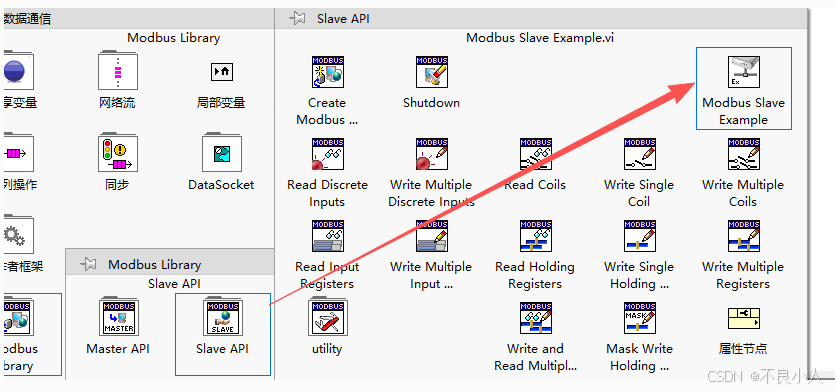Screen dimensions: 835x392
Task: Select the Read Discrete Inputs VI
Action: point(328,154)
